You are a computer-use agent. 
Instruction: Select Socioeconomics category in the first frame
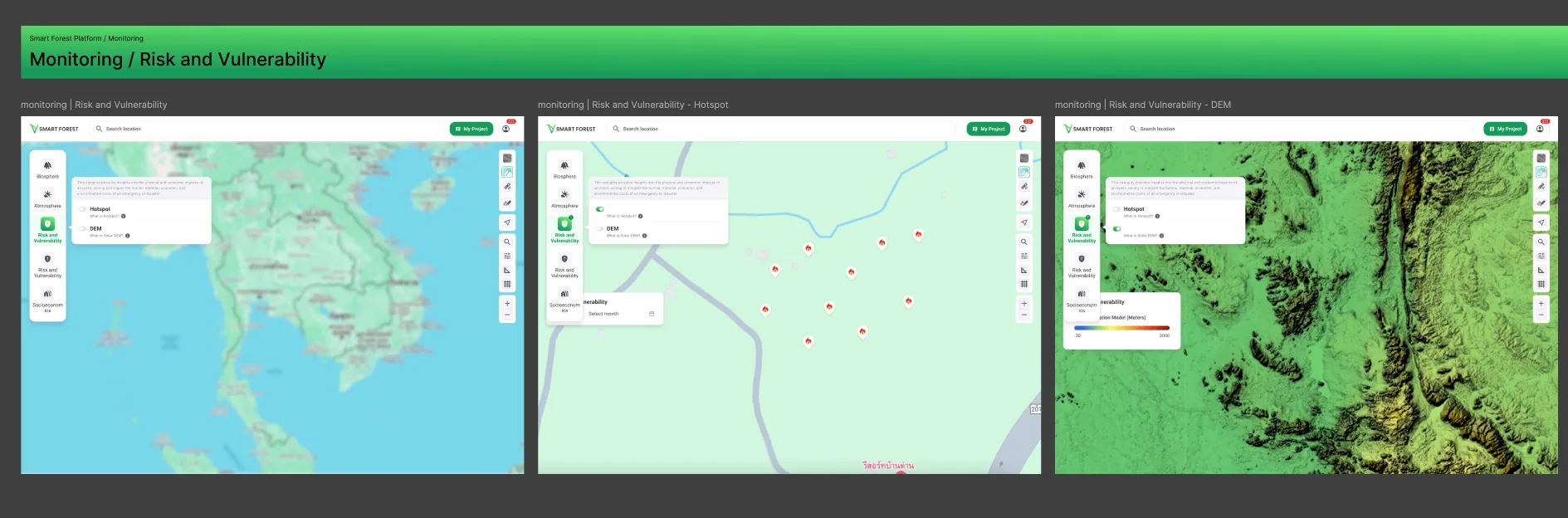47,300
